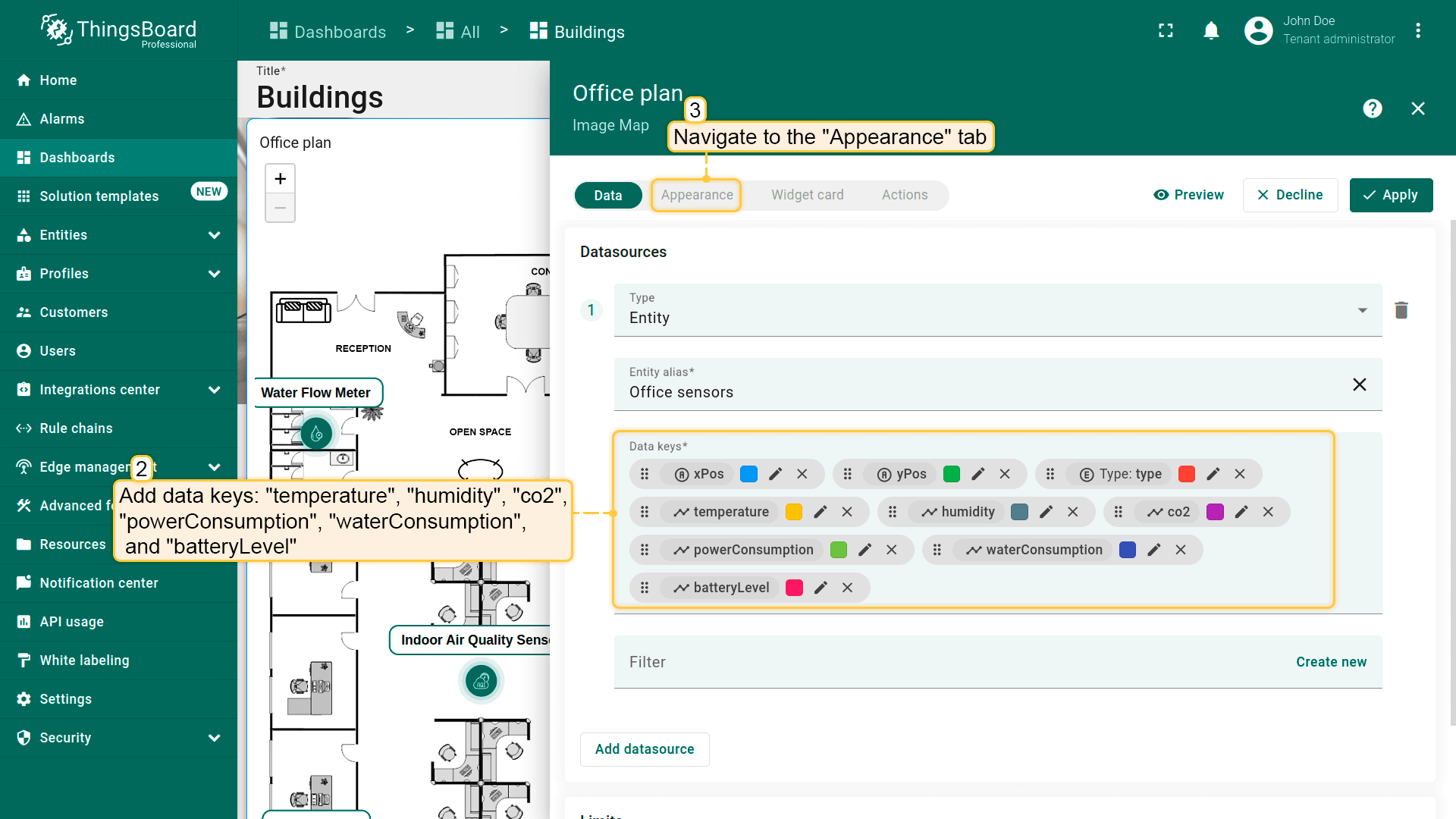Edit the temperature data key pencil
Viewport: 1456px width, 819px height.
tap(820, 512)
